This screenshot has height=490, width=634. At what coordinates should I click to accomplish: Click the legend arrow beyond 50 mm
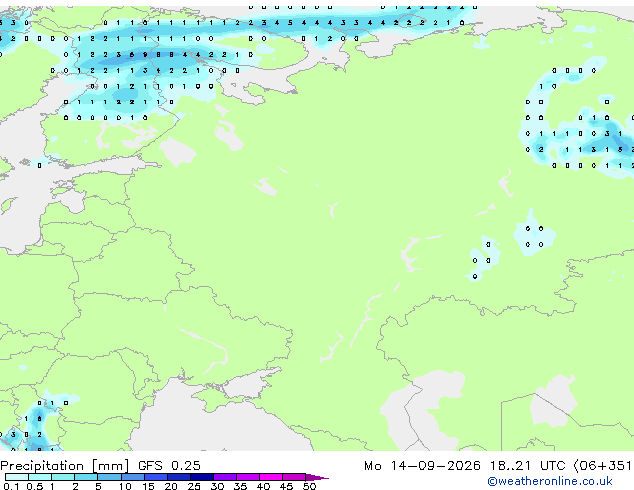[x=317, y=477]
